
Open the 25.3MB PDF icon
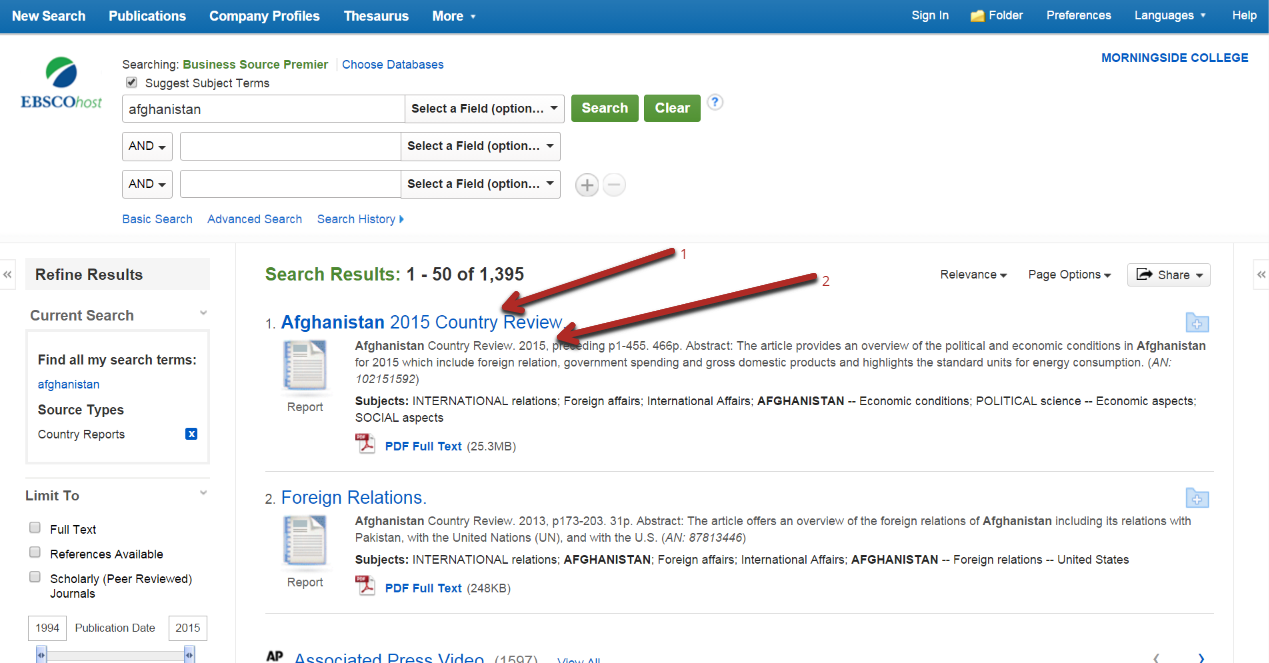[366, 445]
